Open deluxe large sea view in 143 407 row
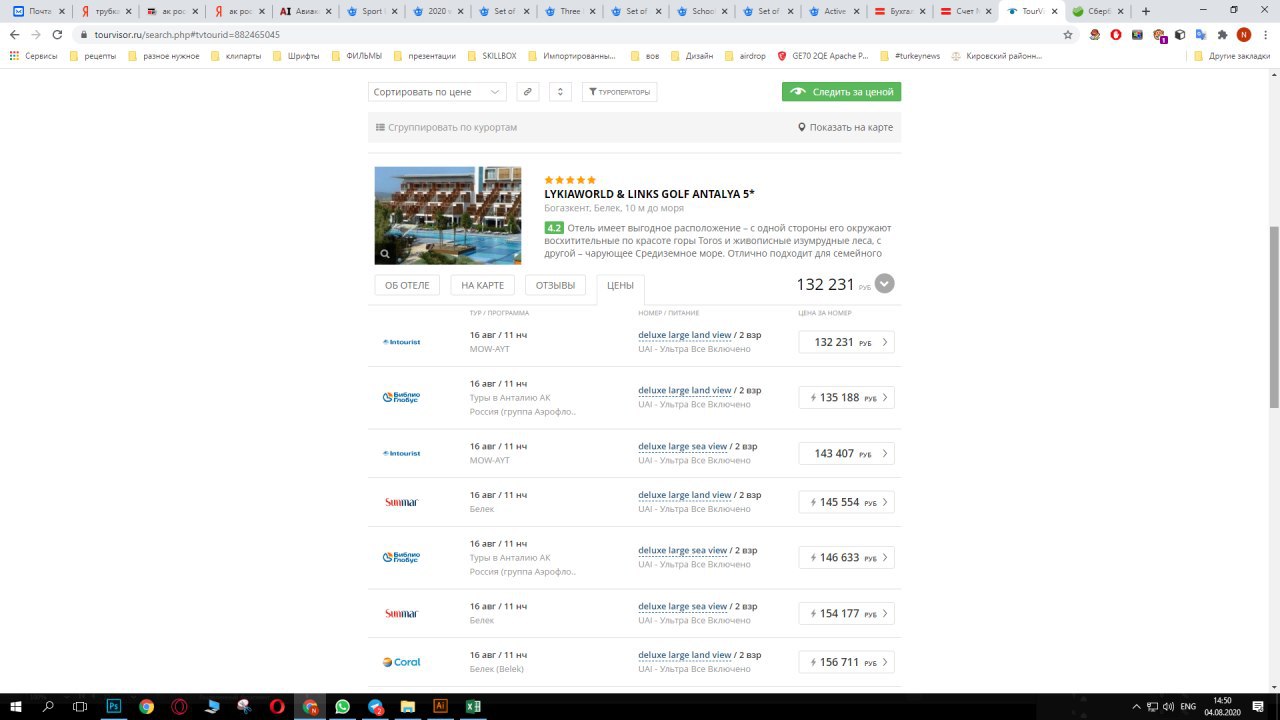Image resolution: width=1280 pixels, height=720 pixels. tap(683, 446)
